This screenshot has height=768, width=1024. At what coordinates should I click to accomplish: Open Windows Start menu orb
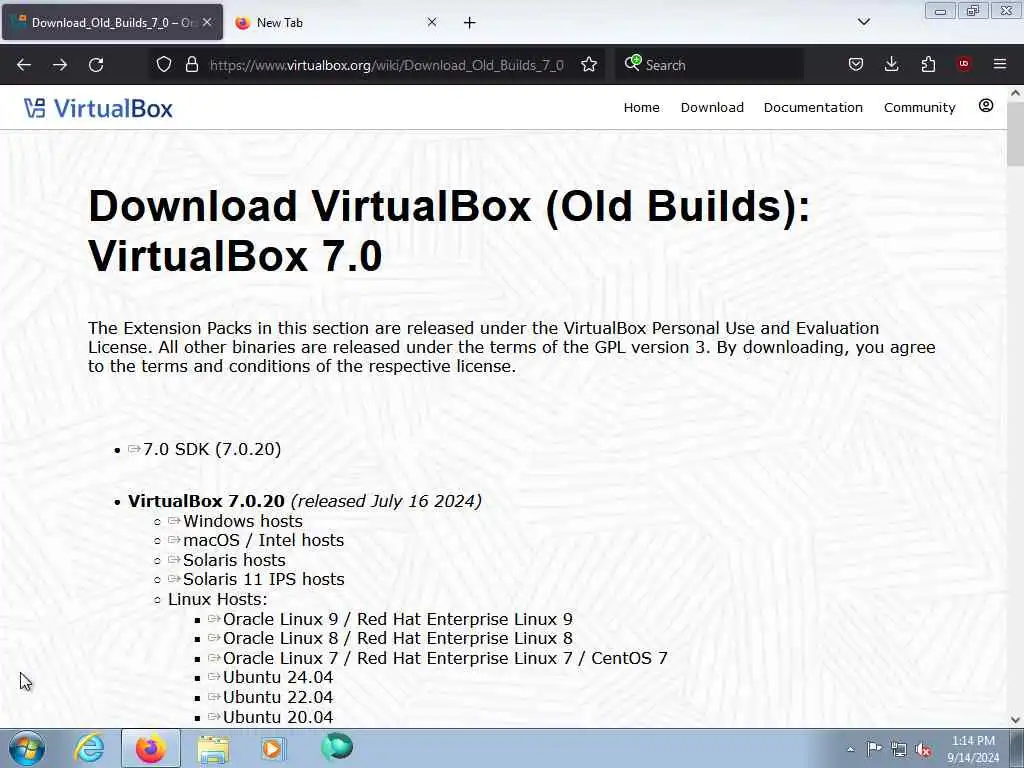pos(27,748)
